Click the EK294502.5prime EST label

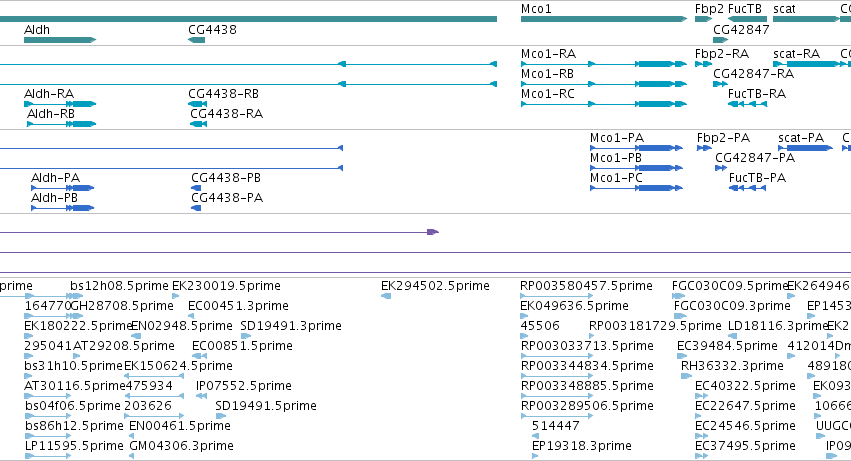click(435, 286)
